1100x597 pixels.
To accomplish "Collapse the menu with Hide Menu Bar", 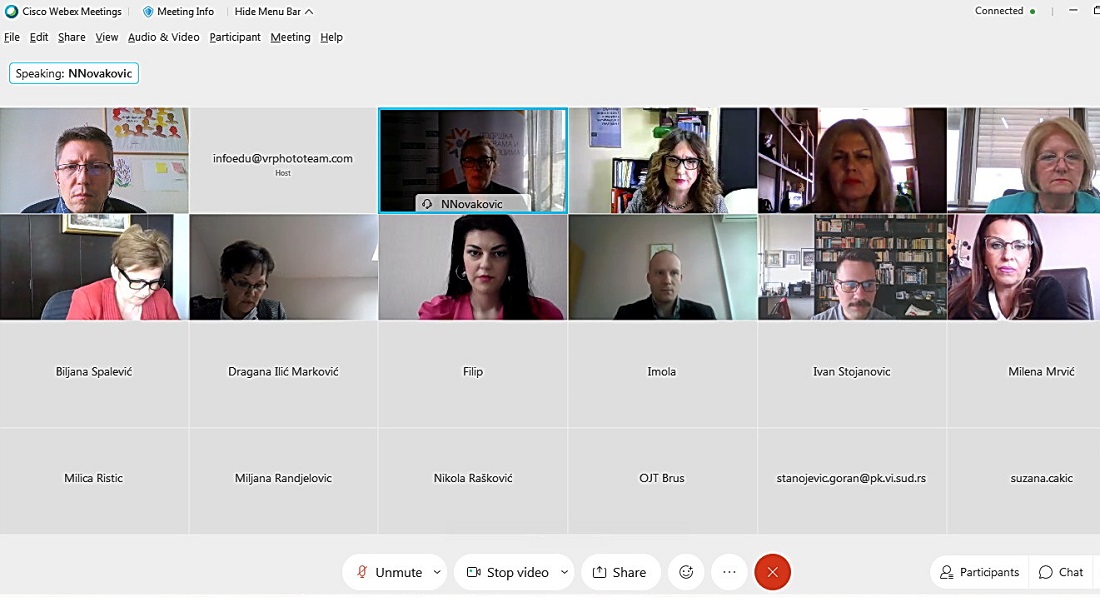I will (274, 11).
